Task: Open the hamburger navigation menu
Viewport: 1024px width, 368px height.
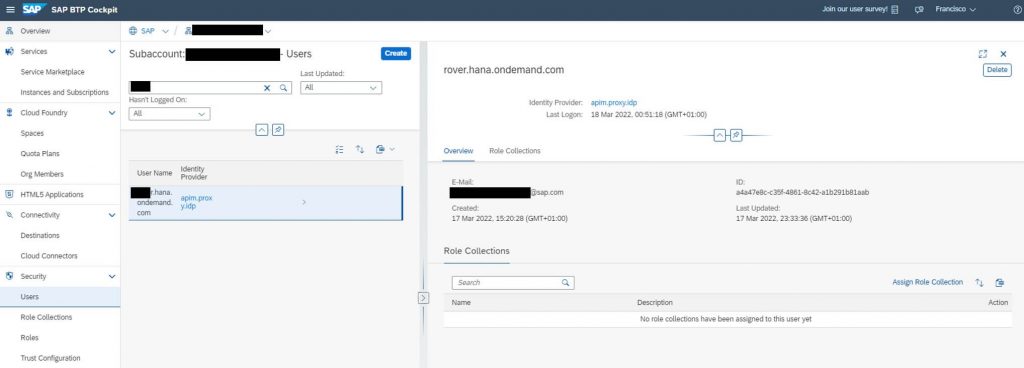Action: (x=10, y=9)
